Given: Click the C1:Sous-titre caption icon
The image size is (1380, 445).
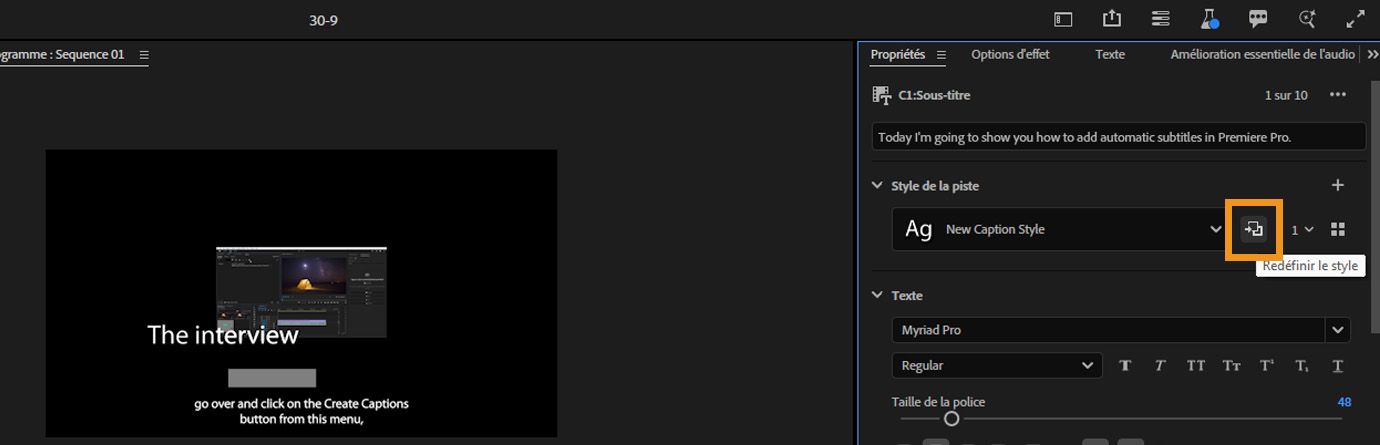Looking at the screenshot, I should point(881,95).
